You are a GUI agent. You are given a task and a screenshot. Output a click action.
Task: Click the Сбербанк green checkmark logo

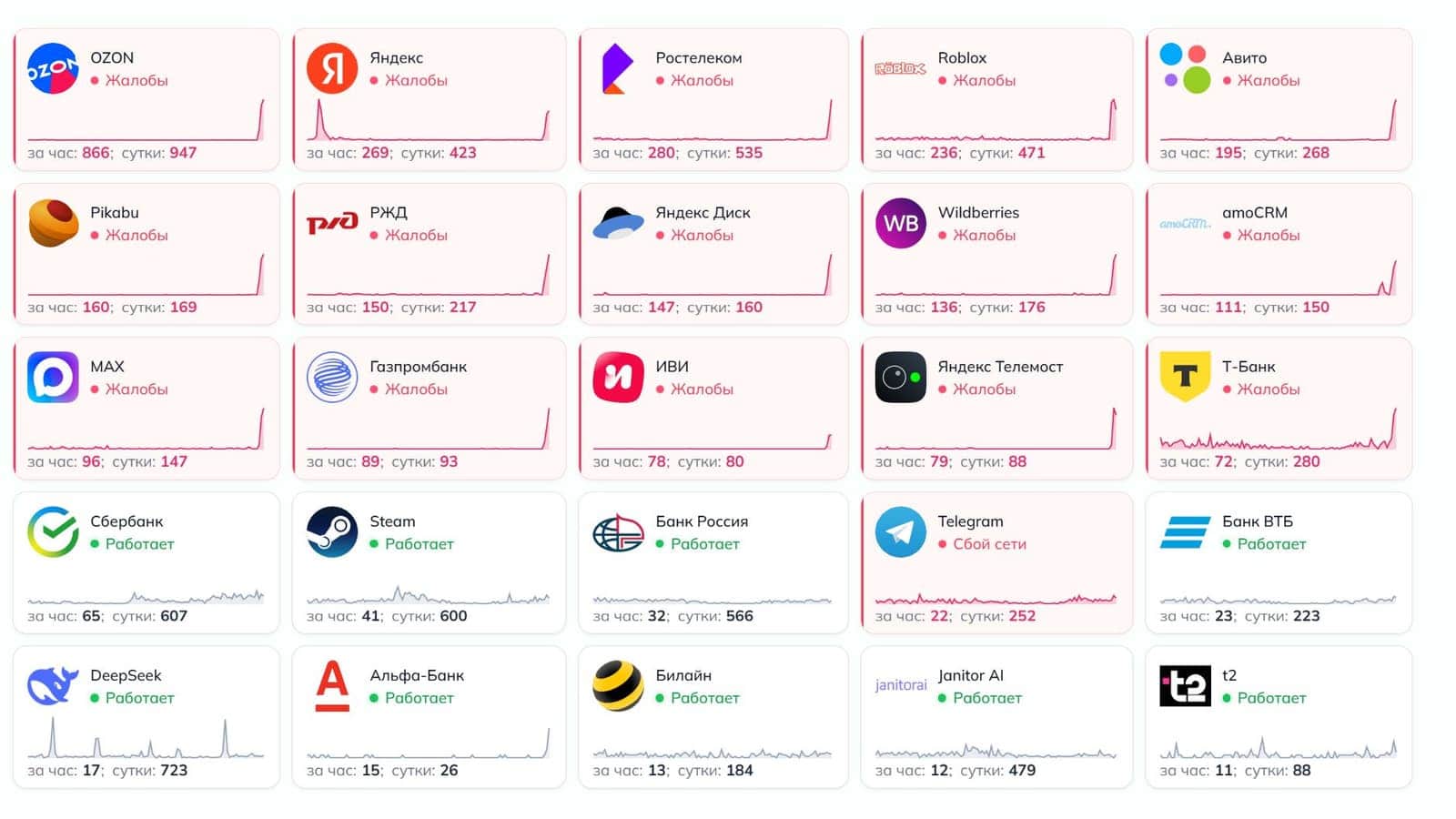coord(53,531)
